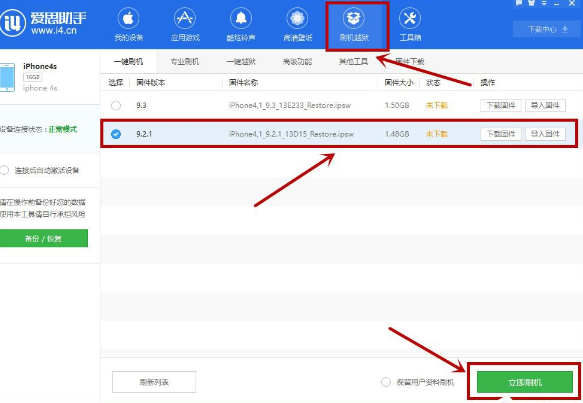583x403 pixels.
Task: Open the 酷炫铃声 ringtones section
Action: pos(241,25)
